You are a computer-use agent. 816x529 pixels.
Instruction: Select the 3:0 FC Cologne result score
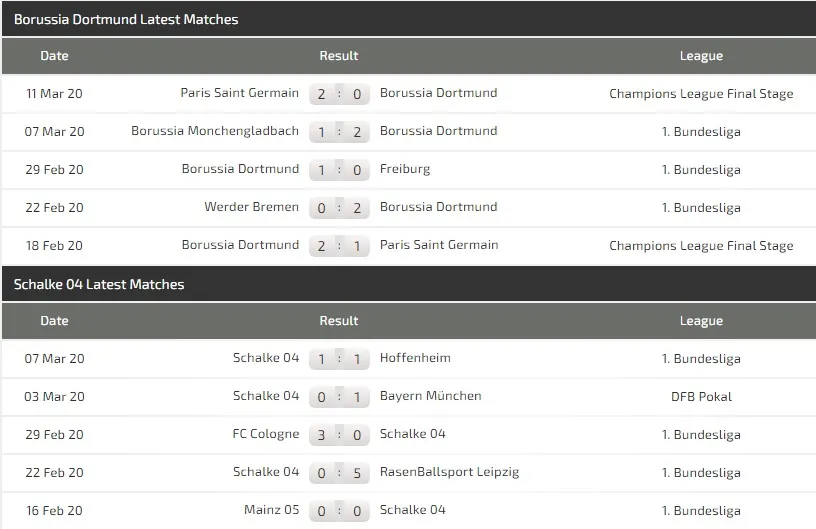[x=339, y=435]
